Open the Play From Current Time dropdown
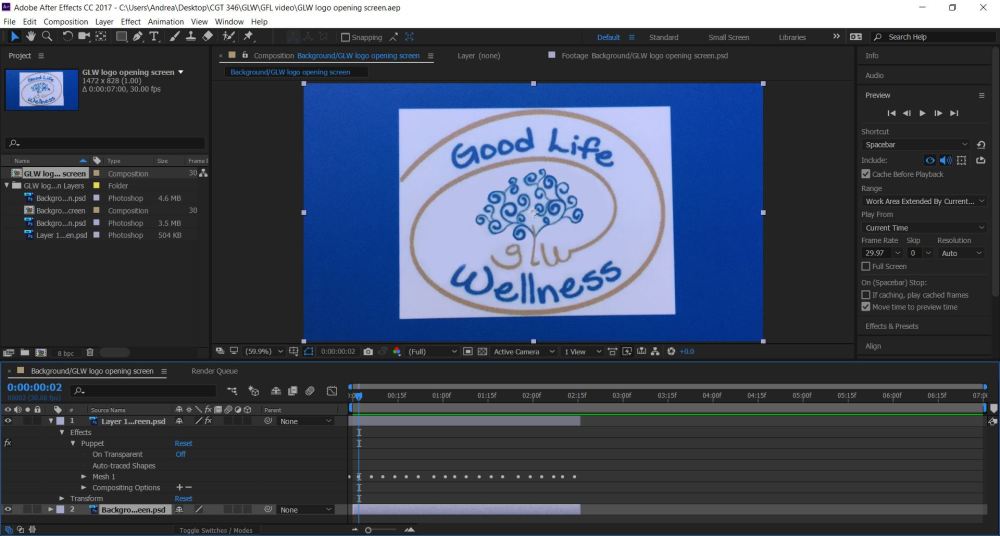Image resolution: width=1000 pixels, height=536 pixels. [x=923, y=228]
